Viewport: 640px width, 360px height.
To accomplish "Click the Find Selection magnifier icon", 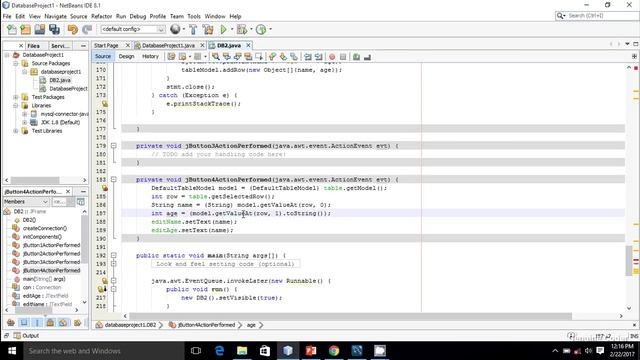I will (x=216, y=57).
